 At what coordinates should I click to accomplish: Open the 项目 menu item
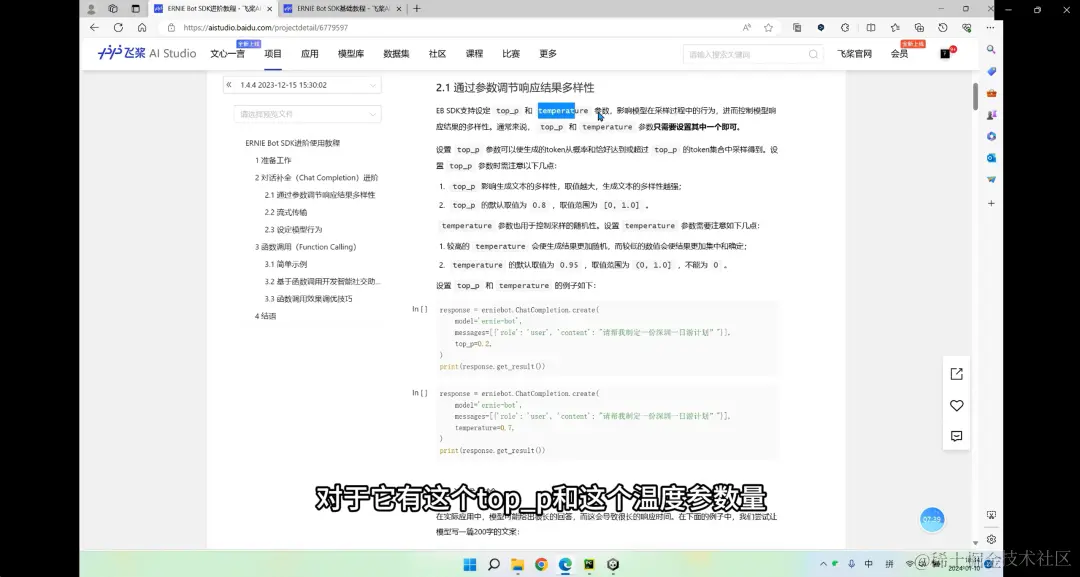click(273, 54)
